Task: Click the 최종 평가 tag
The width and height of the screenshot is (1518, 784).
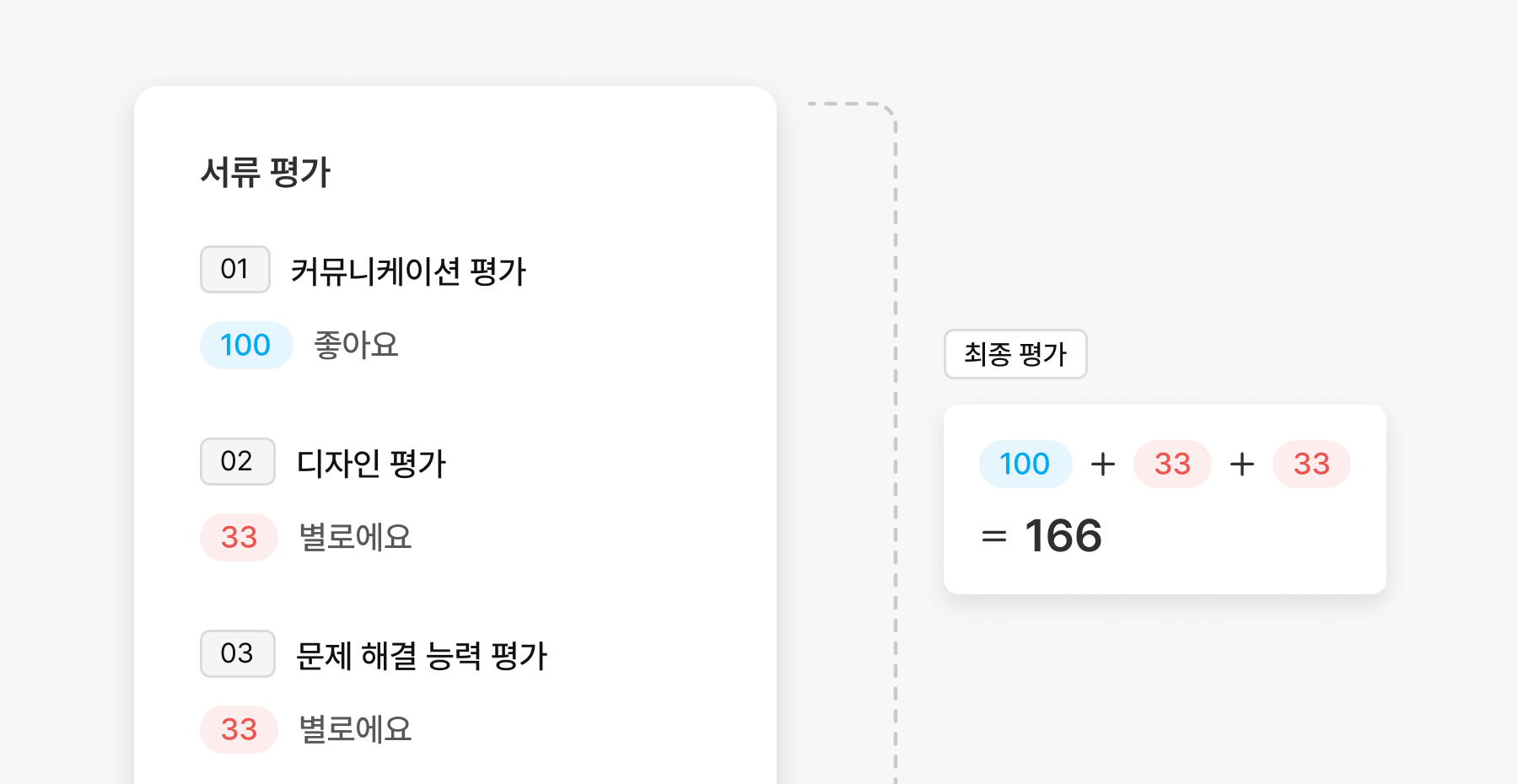Action: pos(1015,354)
